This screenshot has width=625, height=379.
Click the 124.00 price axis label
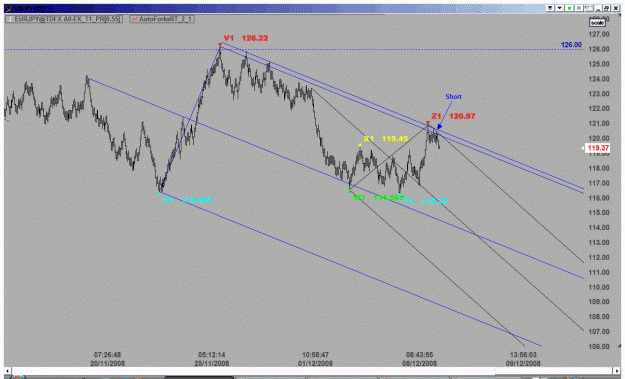599,79
